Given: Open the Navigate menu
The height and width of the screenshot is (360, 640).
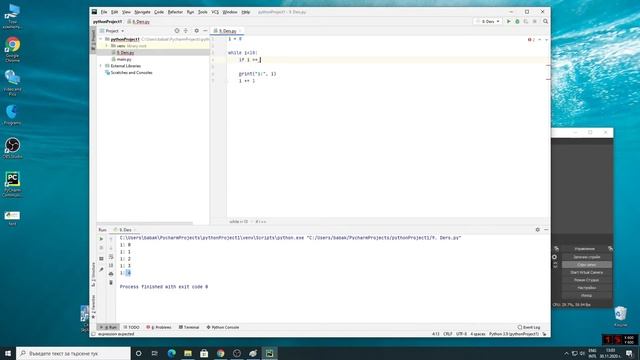Looking at the screenshot, I should 142,12.
